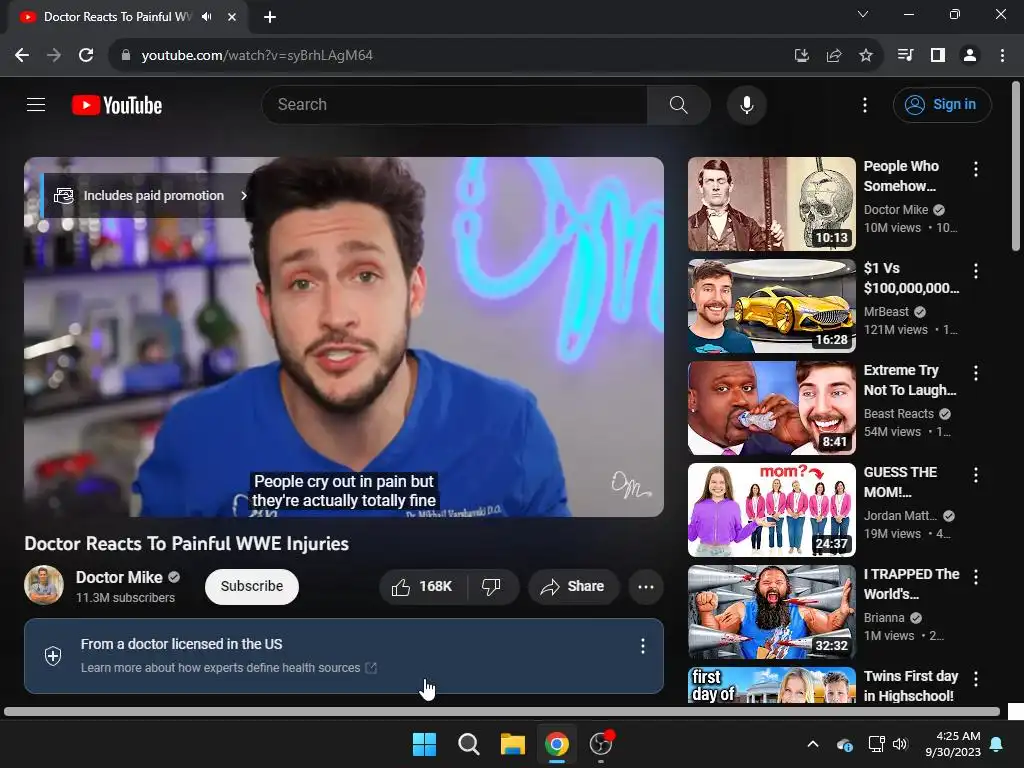Viewport: 1024px width, 768px height.
Task: Click the Twins First day in Highschool title
Action: [911, 686]
